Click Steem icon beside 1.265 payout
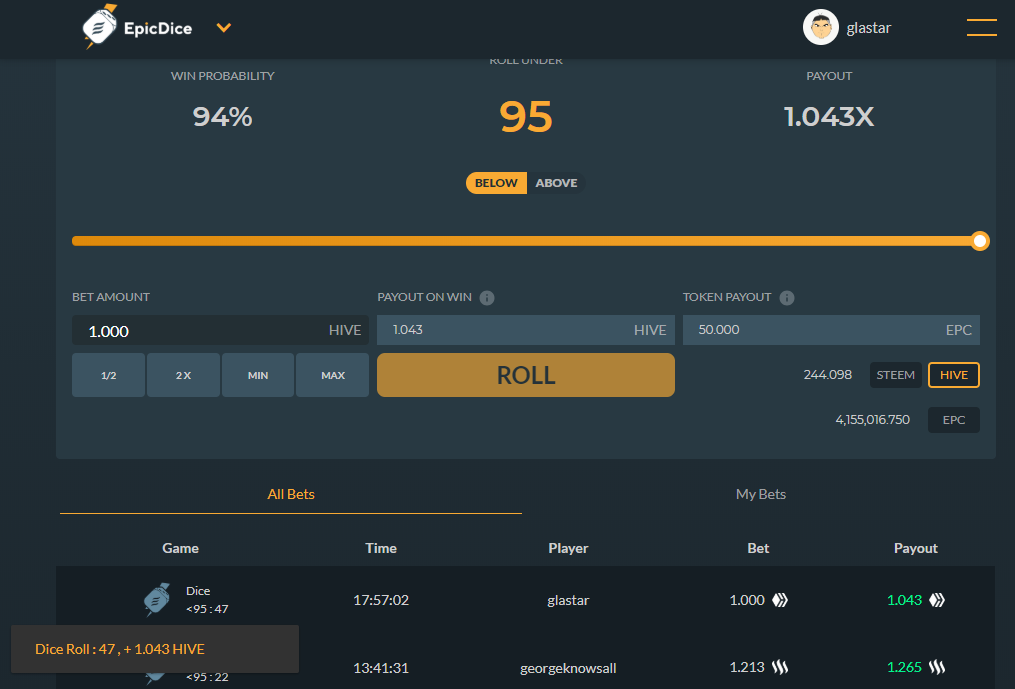 [x=937, y=668]
